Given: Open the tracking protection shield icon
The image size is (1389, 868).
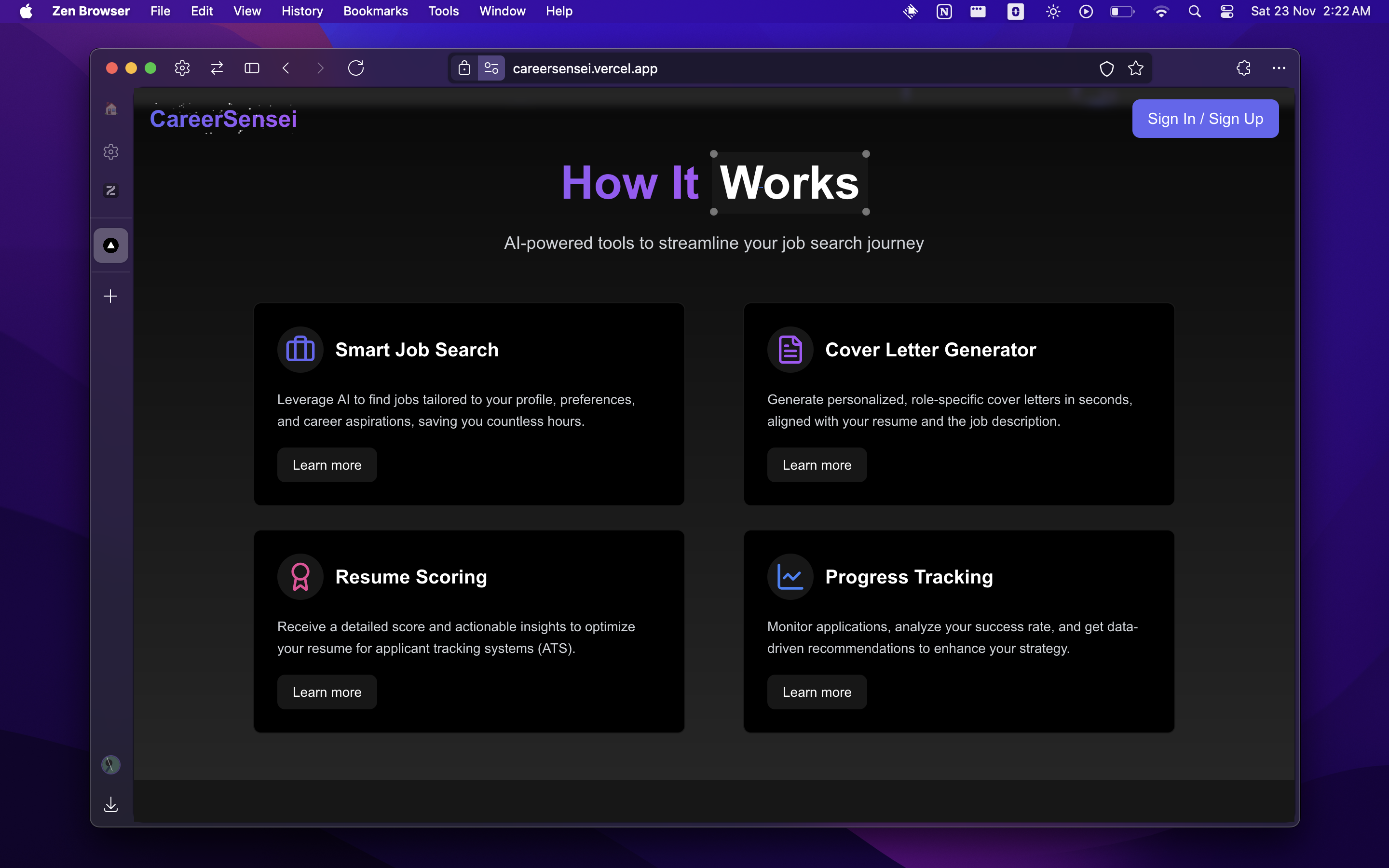Looking at the screenshot, I should (x=1106, y=68).
